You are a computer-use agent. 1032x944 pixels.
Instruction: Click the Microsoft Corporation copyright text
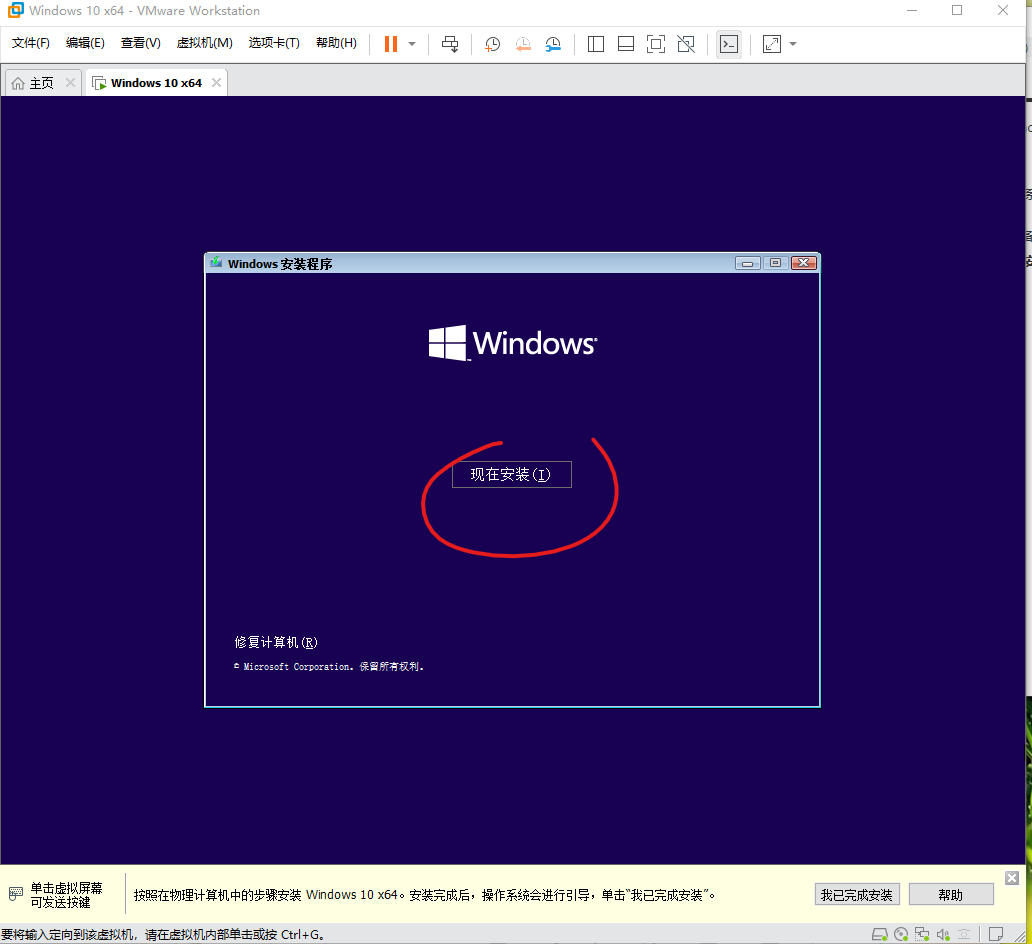[328, 666]
